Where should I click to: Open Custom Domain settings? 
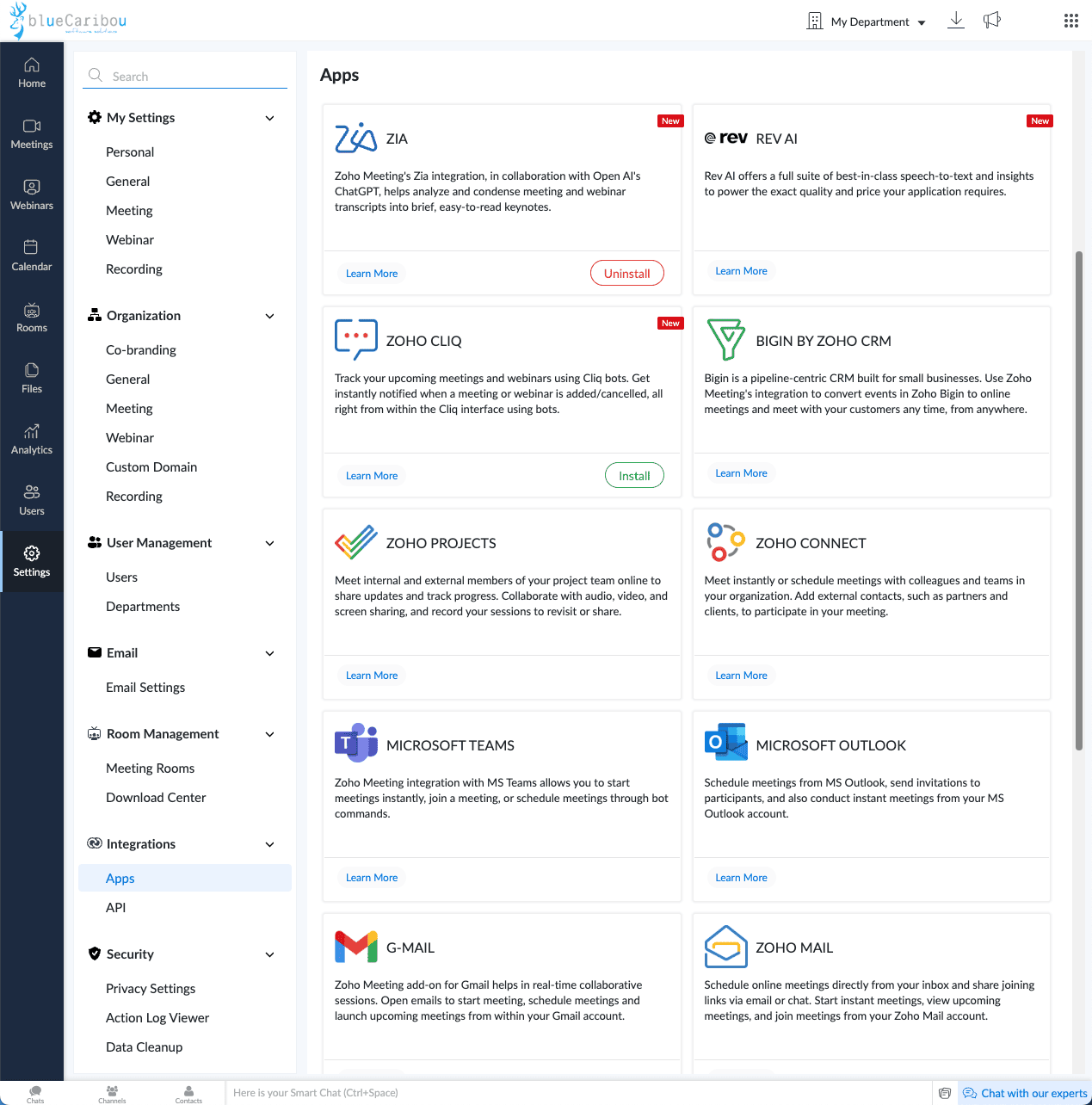[151, 466]
